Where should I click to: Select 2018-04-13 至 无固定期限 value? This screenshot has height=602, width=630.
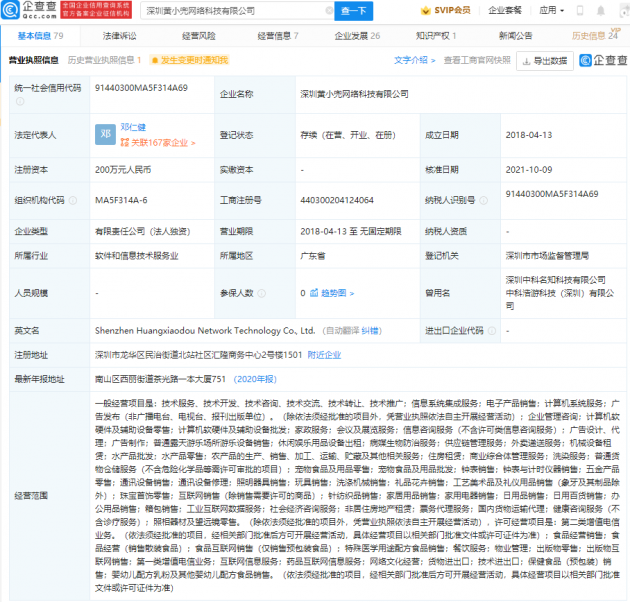coord(350,231)
